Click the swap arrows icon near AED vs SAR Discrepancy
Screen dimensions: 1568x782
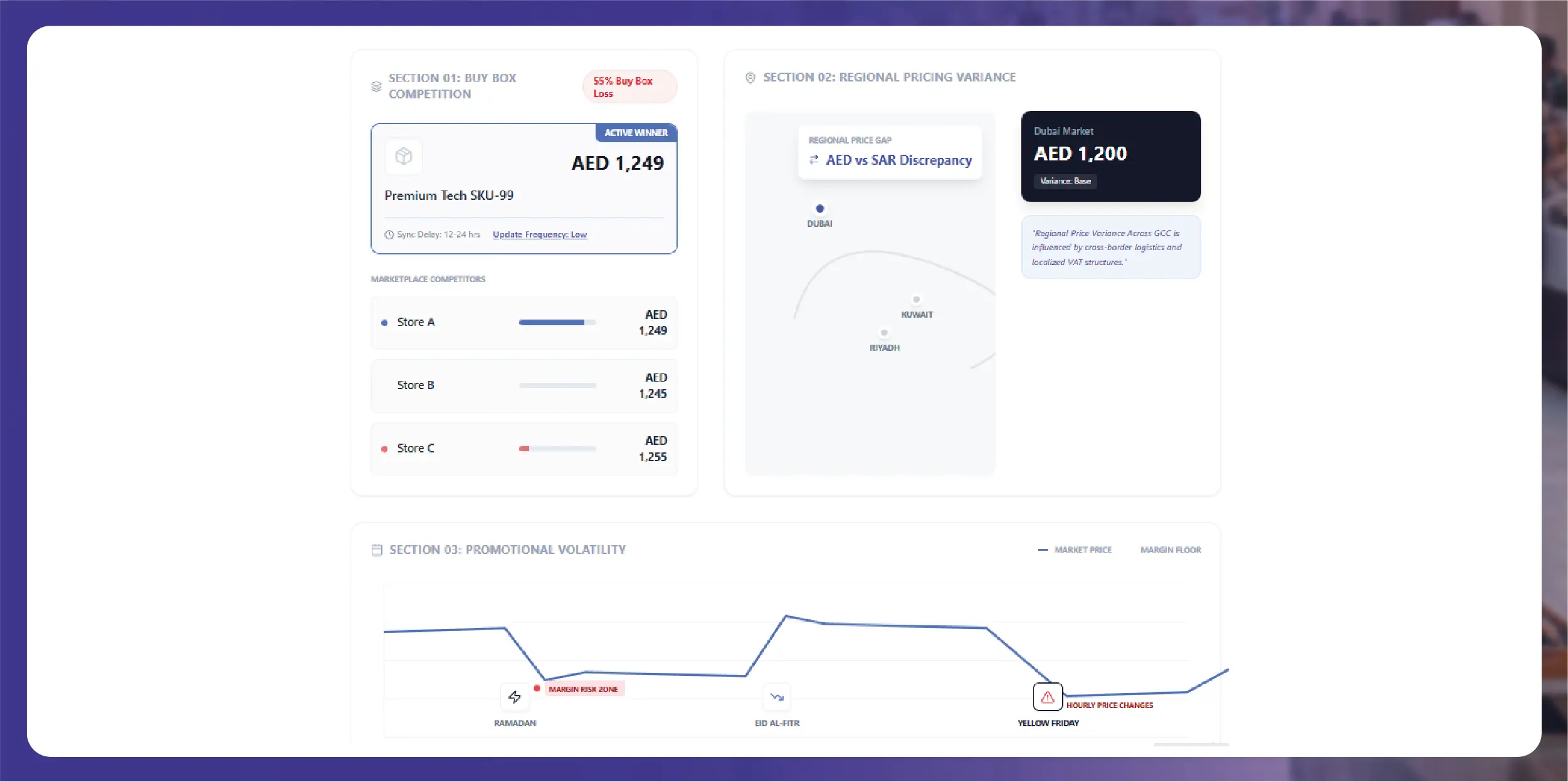coord(813,160)
